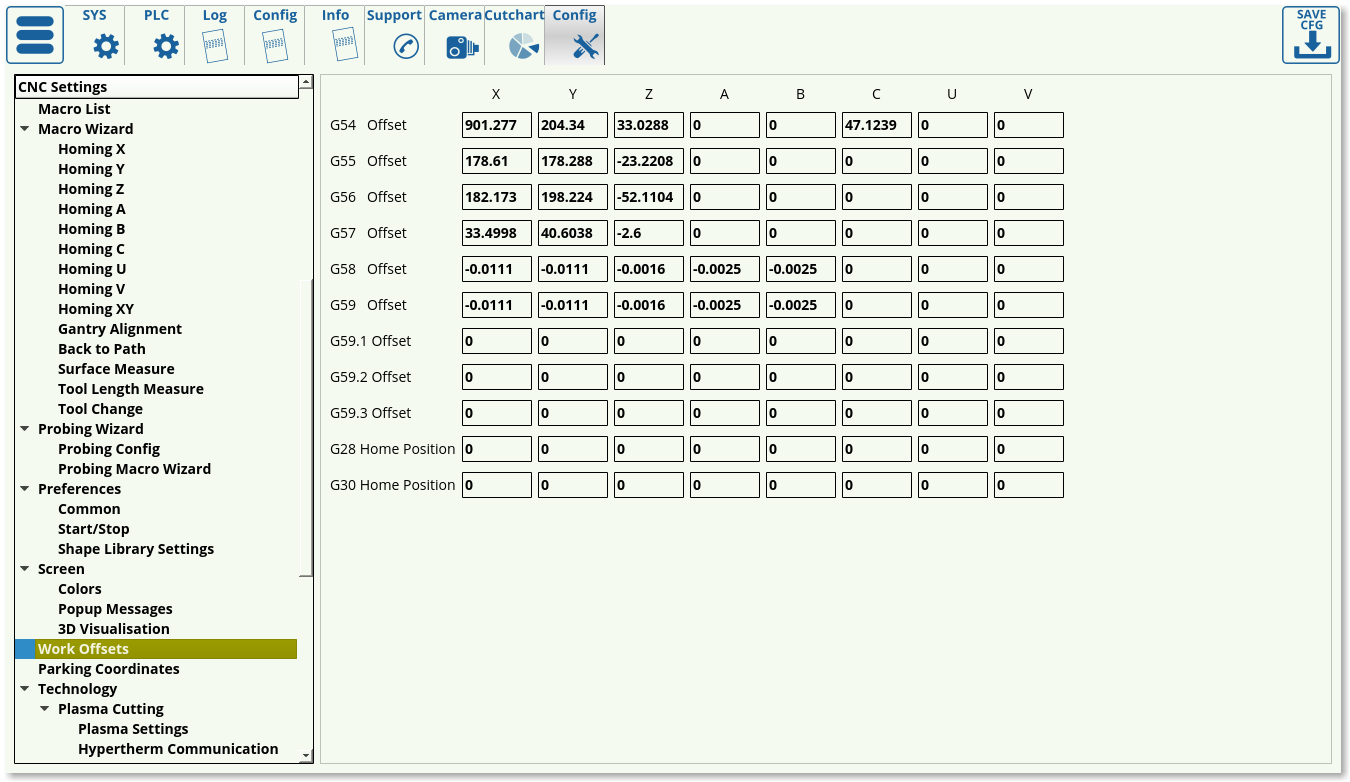Open PLC settings gear icon
Viewport: 1350px width, 782px height.
tap(165, 46)
